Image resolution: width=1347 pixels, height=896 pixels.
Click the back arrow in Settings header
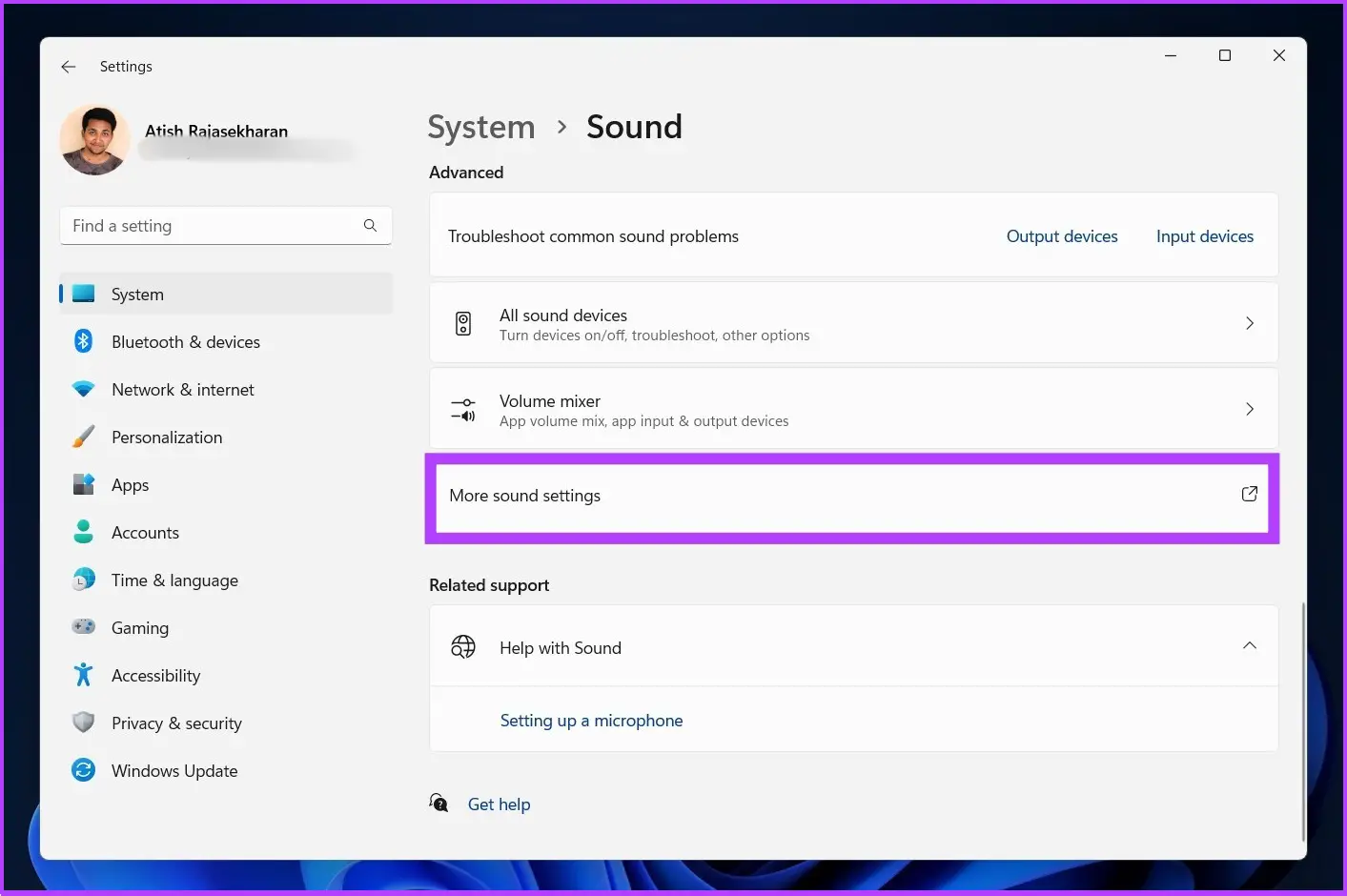(69, 67)
